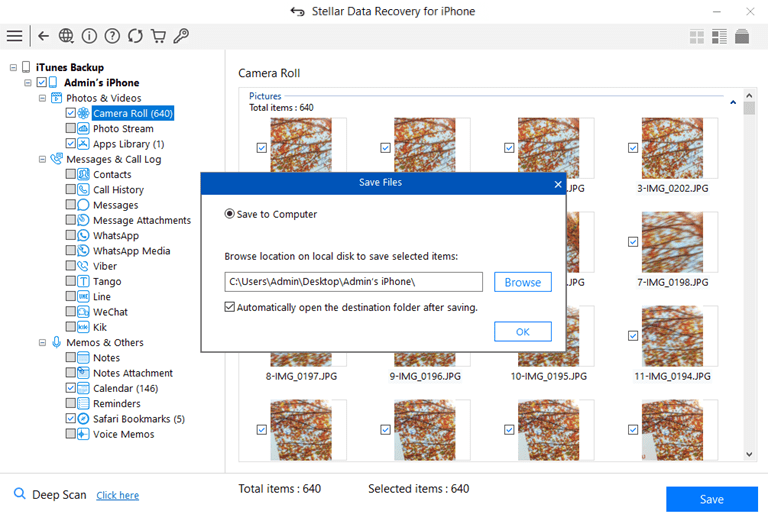Click the refresh update icon
This screenshot has width=768, height=524.
(135, 36)
